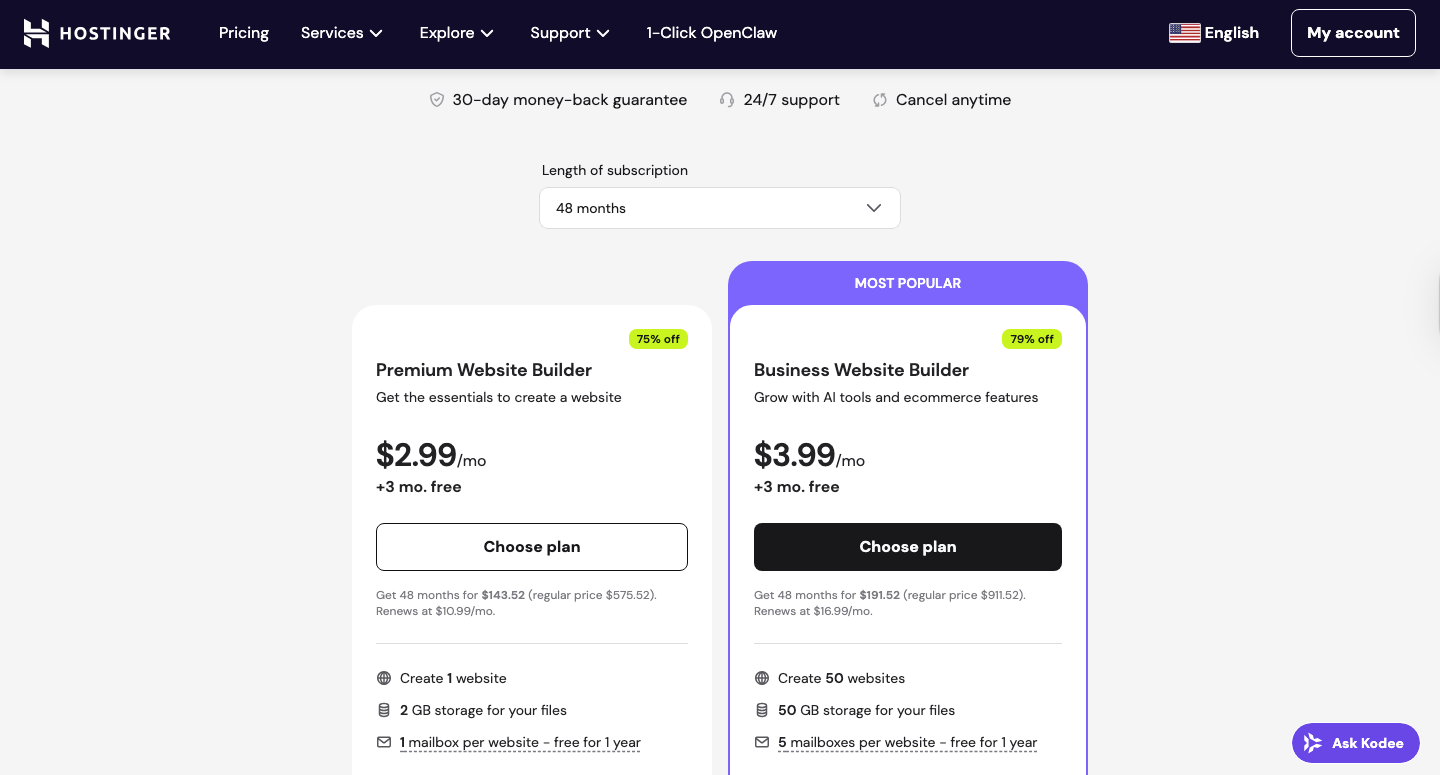Image resolution: width=1440 pixels, height=775 pixels.
Task: Open My account
Action: click(1353, 33)
